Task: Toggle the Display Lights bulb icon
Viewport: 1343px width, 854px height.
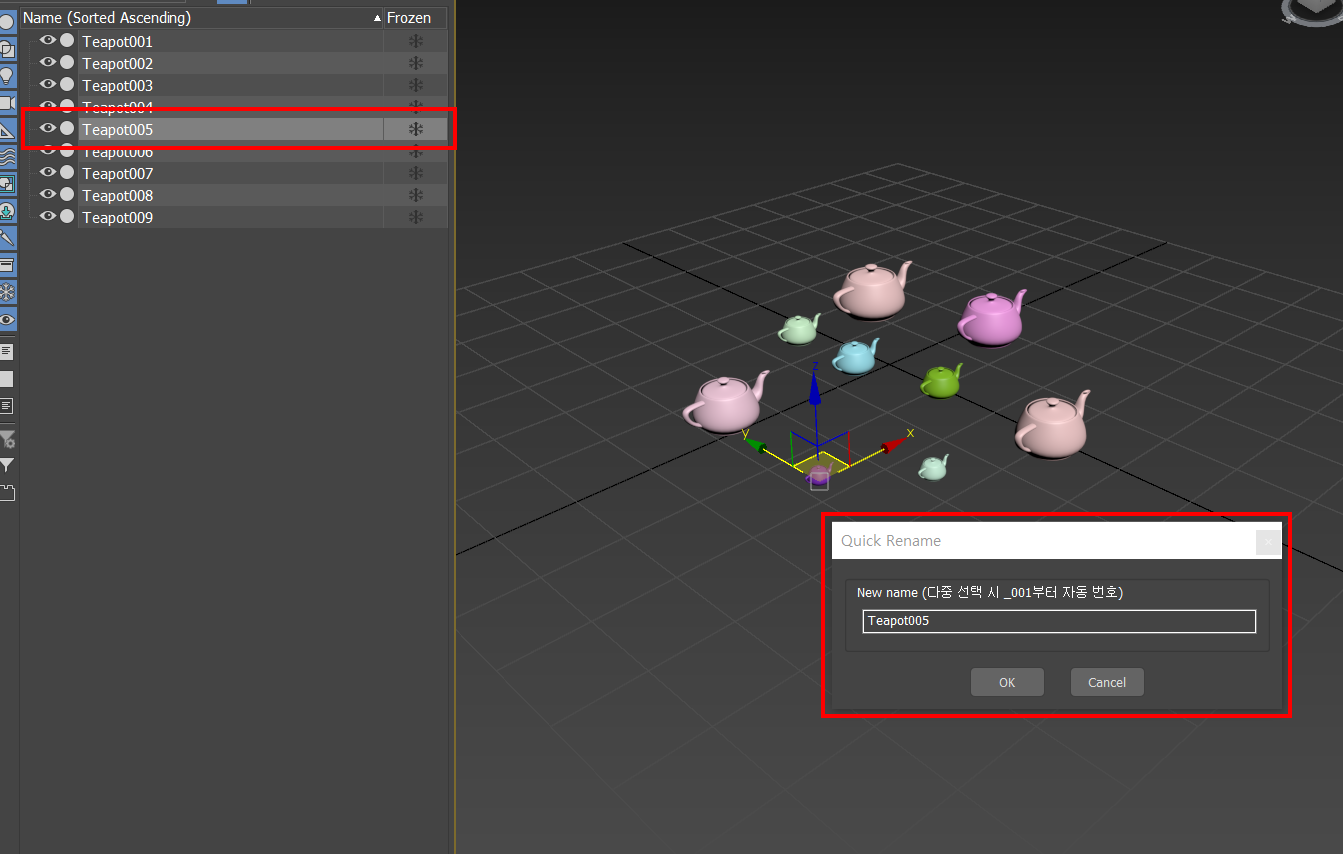Action: tap(6, 75)
